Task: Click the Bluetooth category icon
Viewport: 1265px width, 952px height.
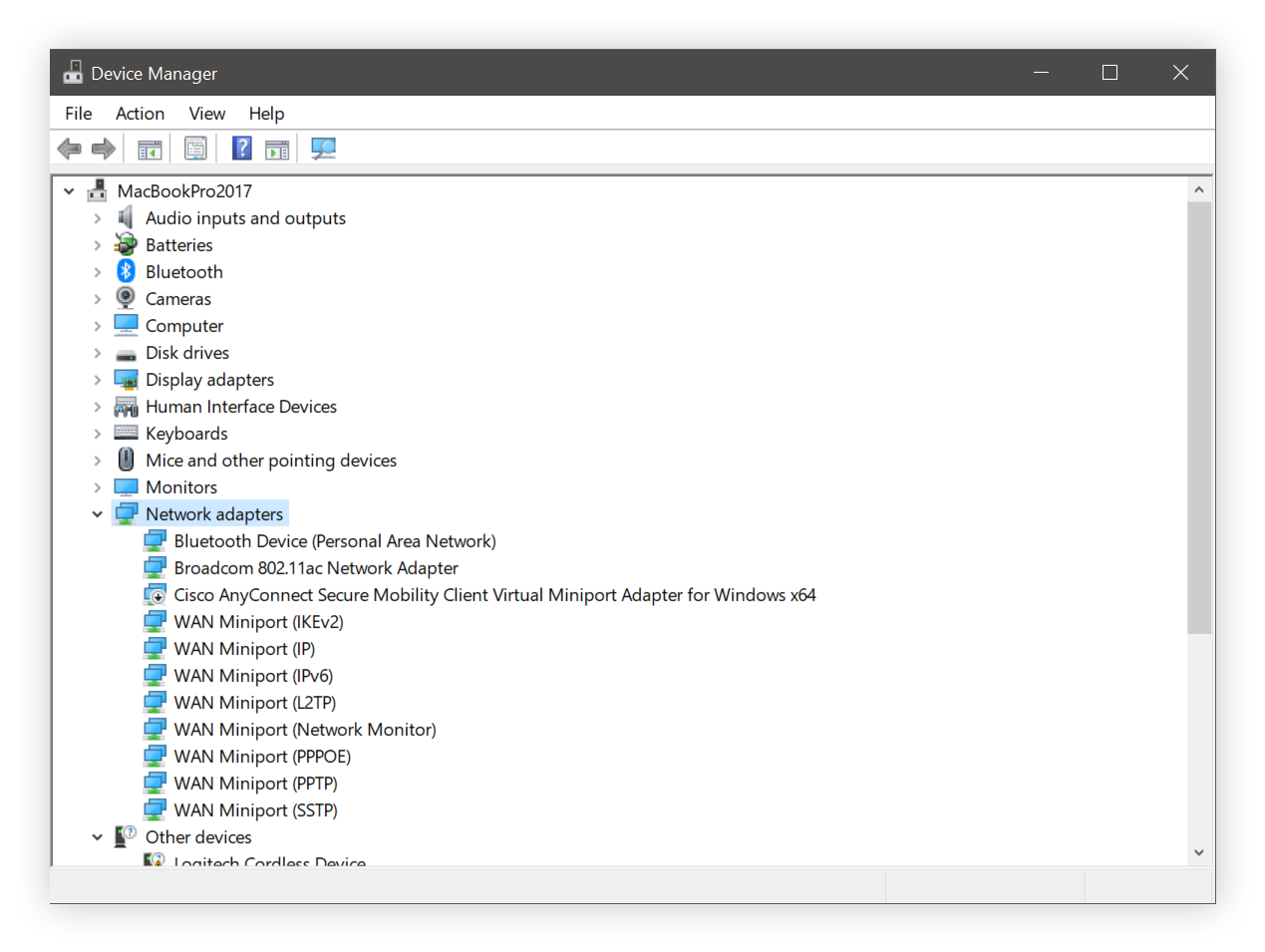Action: pyautogui.click(x=126, y=270)
